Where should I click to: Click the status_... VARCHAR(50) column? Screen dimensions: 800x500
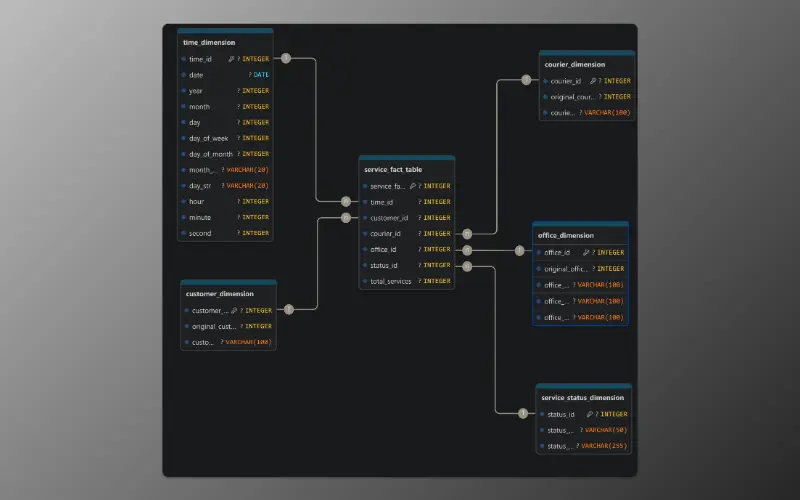584,430
